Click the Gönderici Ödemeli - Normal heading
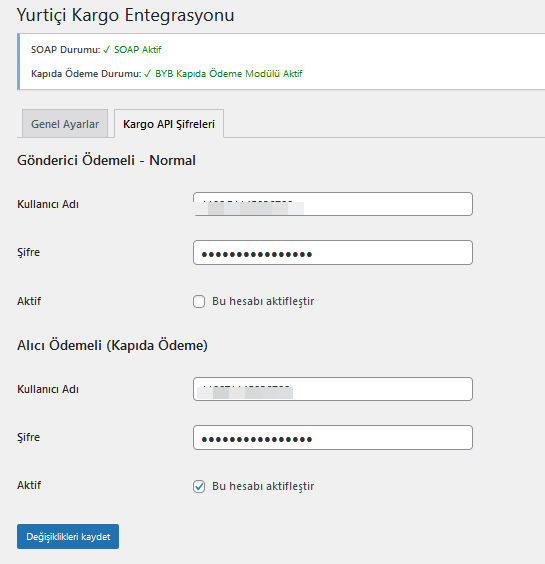This screenshot has height=564, width=545. (106, 160)
